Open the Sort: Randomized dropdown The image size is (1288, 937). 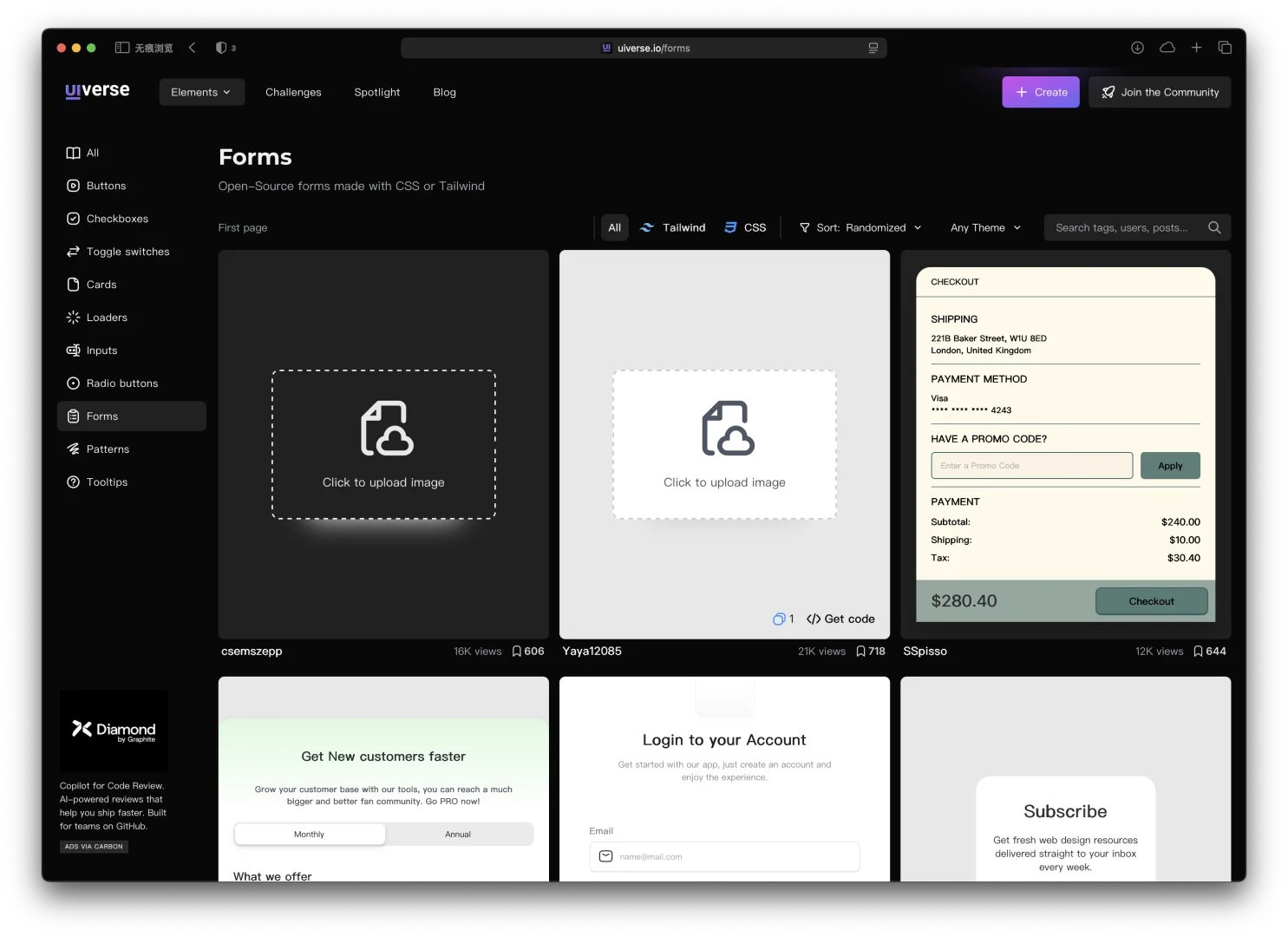click(x=860, y=227)
